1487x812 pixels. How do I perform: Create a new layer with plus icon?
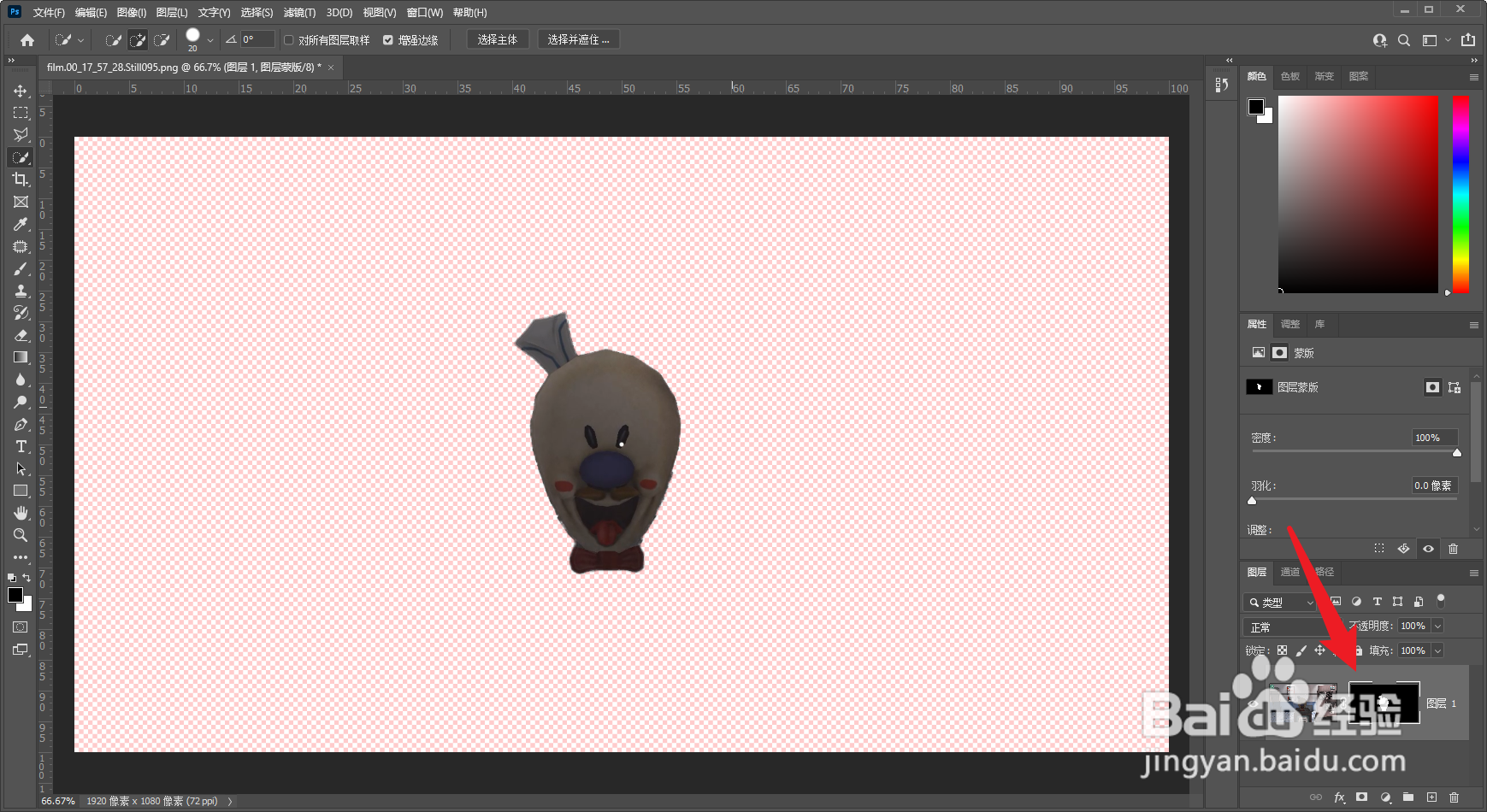(1431, 797)
